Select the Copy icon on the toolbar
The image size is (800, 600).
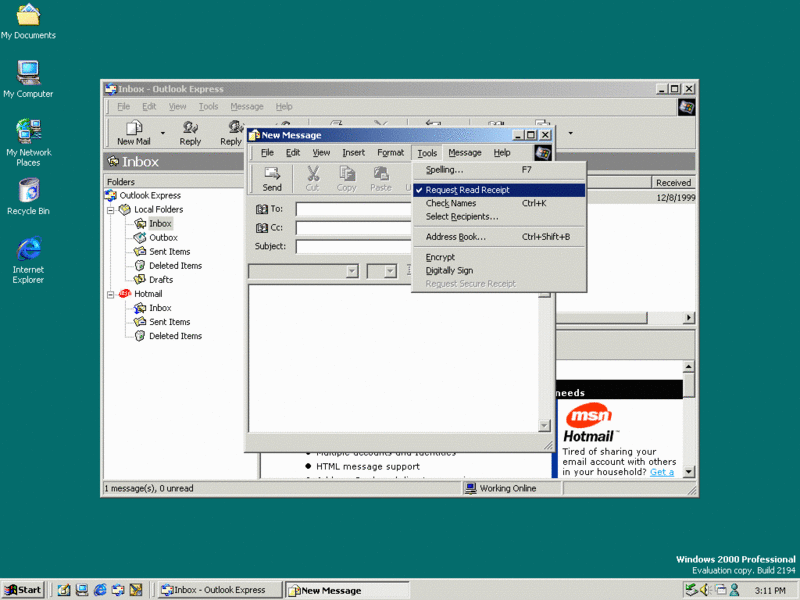(x=347, y=177)
